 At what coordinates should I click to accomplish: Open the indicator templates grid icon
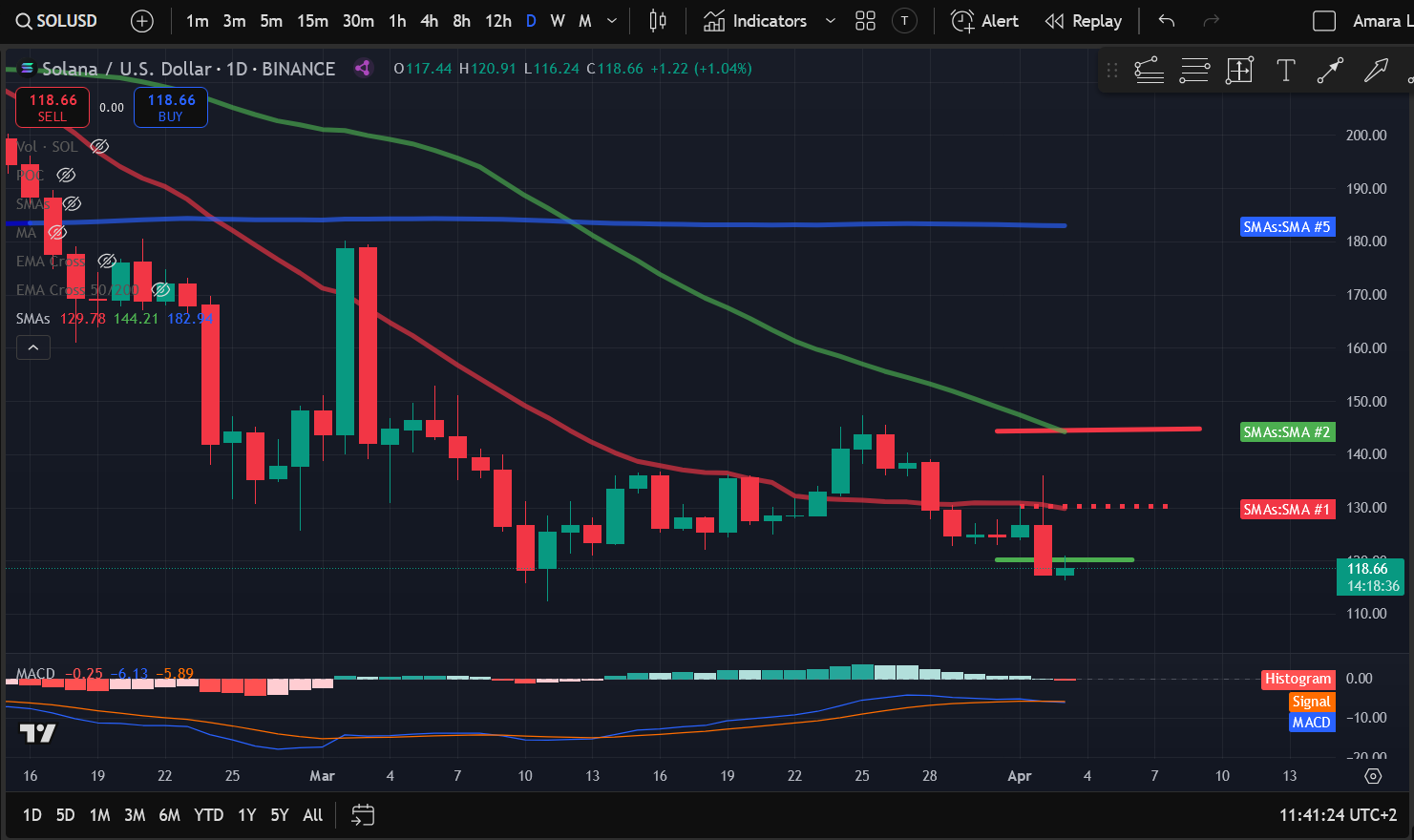[865, 21]
